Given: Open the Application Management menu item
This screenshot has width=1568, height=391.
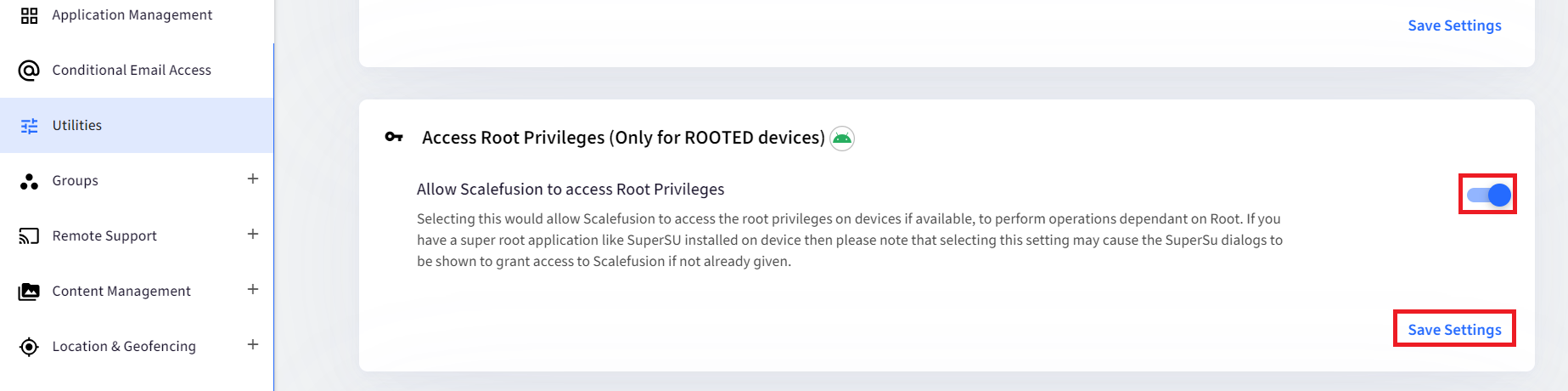Looking at the screenshot, I should point(137,15).
